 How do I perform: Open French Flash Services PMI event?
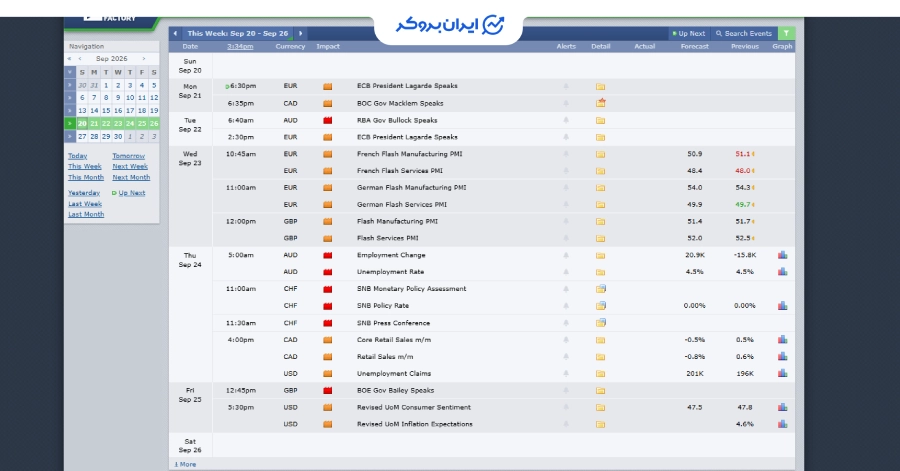pos(399,170)
